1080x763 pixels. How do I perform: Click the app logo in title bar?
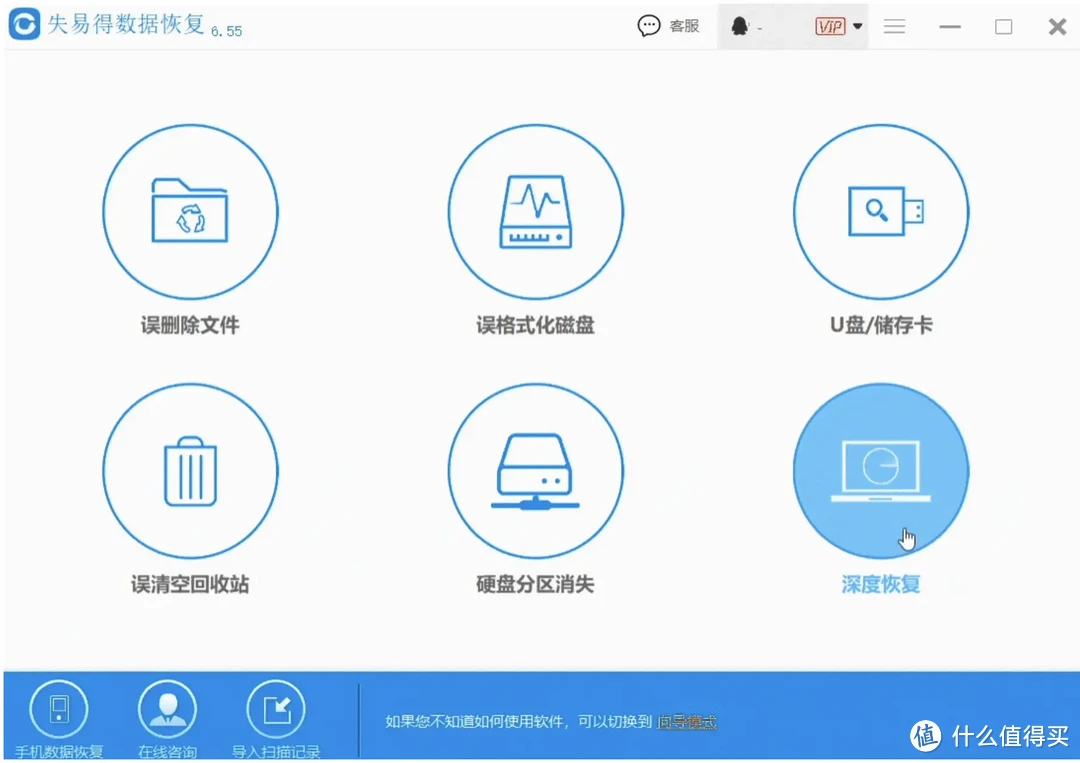[25, 24]
